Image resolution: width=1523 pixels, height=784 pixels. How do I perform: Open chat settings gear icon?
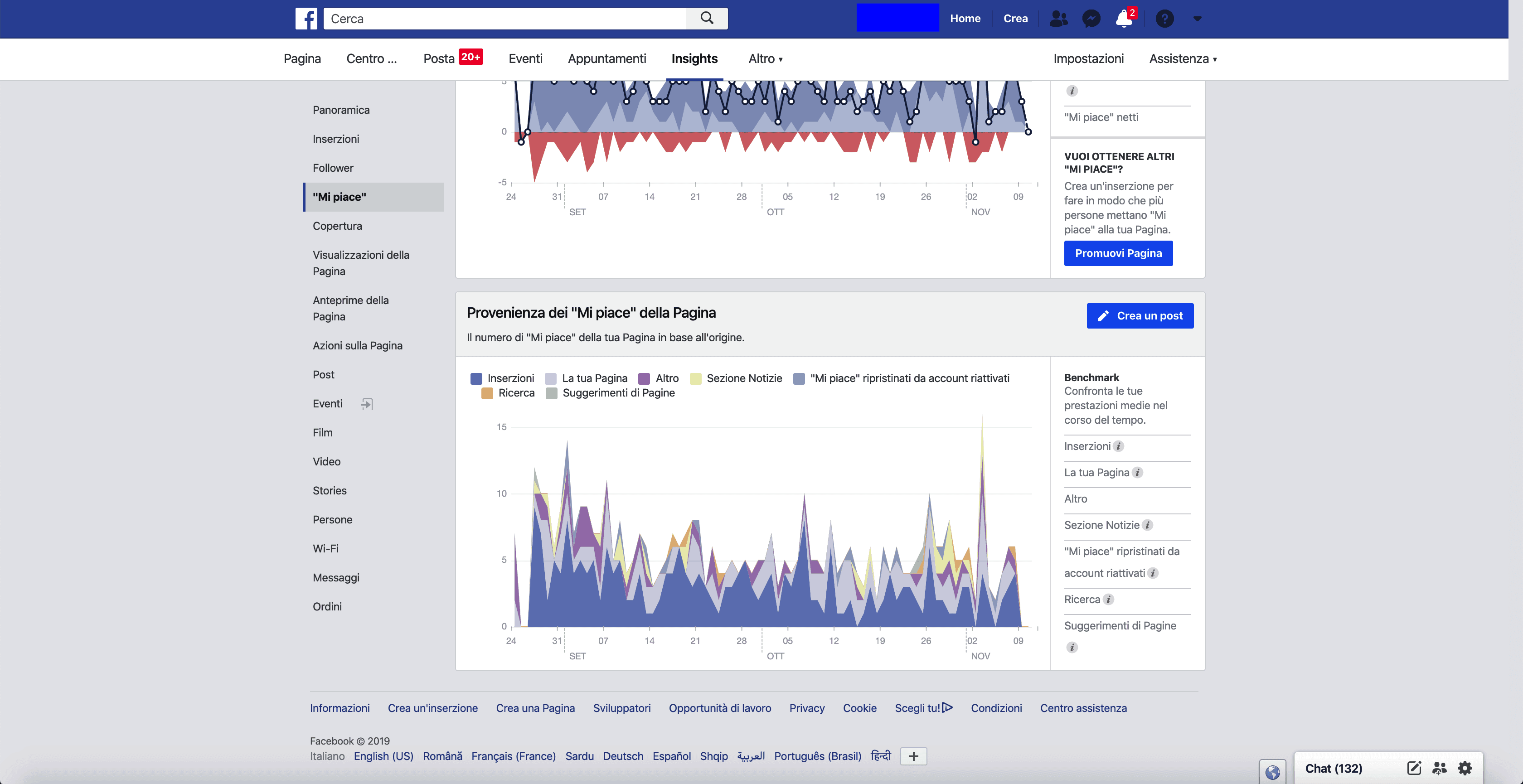[1465, 768]
